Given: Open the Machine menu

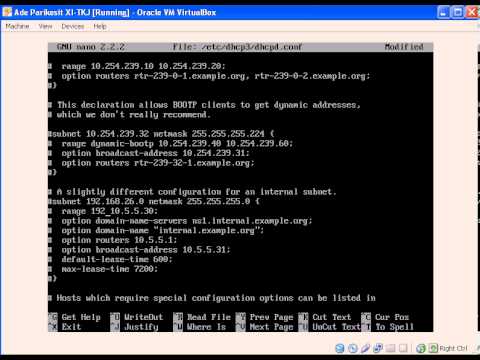Looking at the screenshot, I should tap(17, 26).
